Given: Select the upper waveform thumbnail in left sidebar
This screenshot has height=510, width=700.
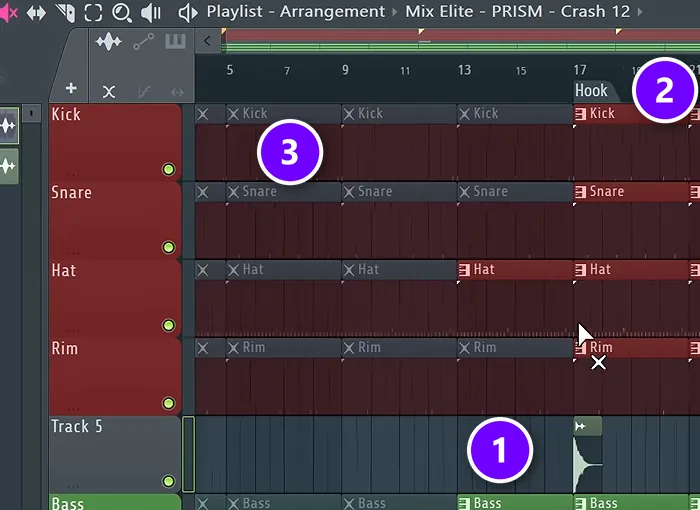Looking at the screenshot, I should pyautogui.click(x=9, y=125).
